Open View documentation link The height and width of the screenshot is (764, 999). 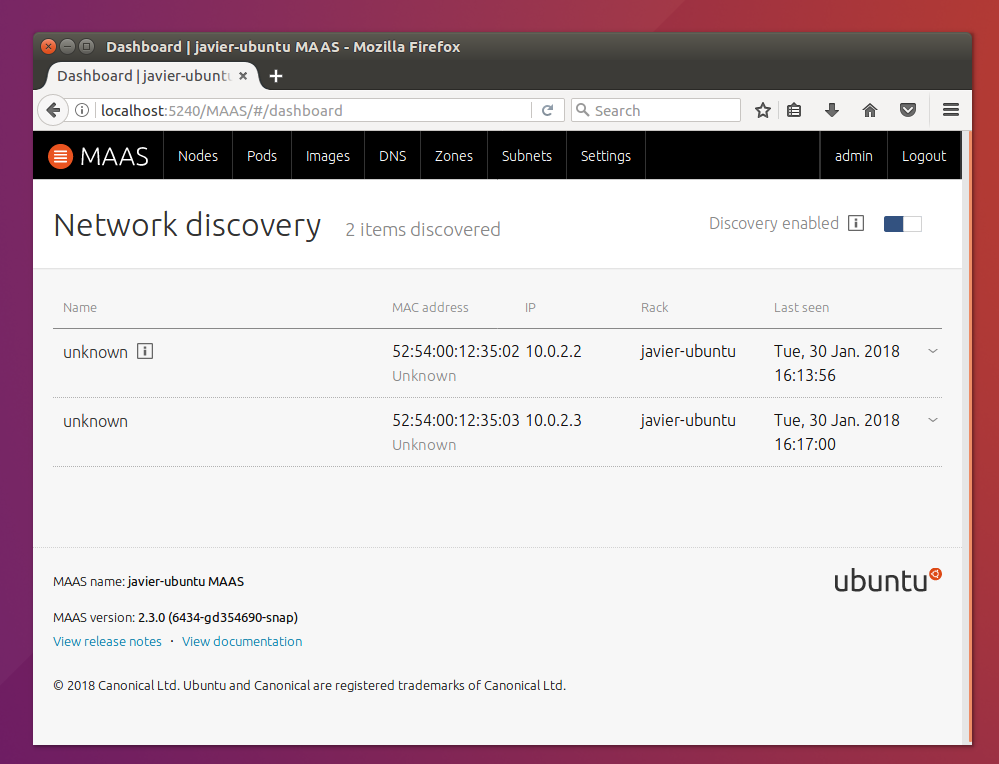(x=242, y=642)
